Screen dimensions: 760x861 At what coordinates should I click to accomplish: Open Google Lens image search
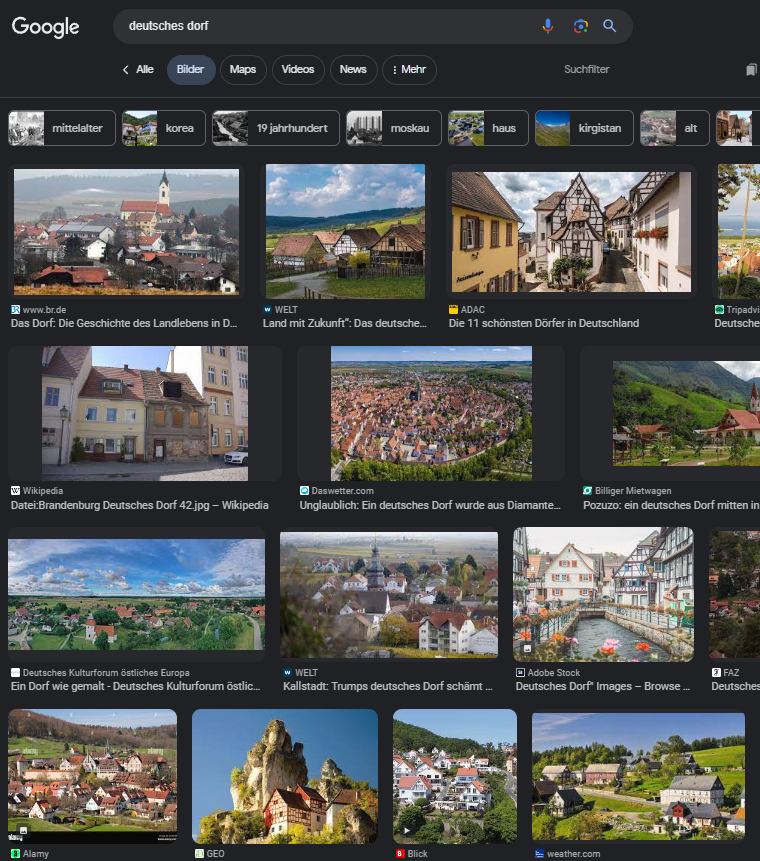(x=580, y=26)
